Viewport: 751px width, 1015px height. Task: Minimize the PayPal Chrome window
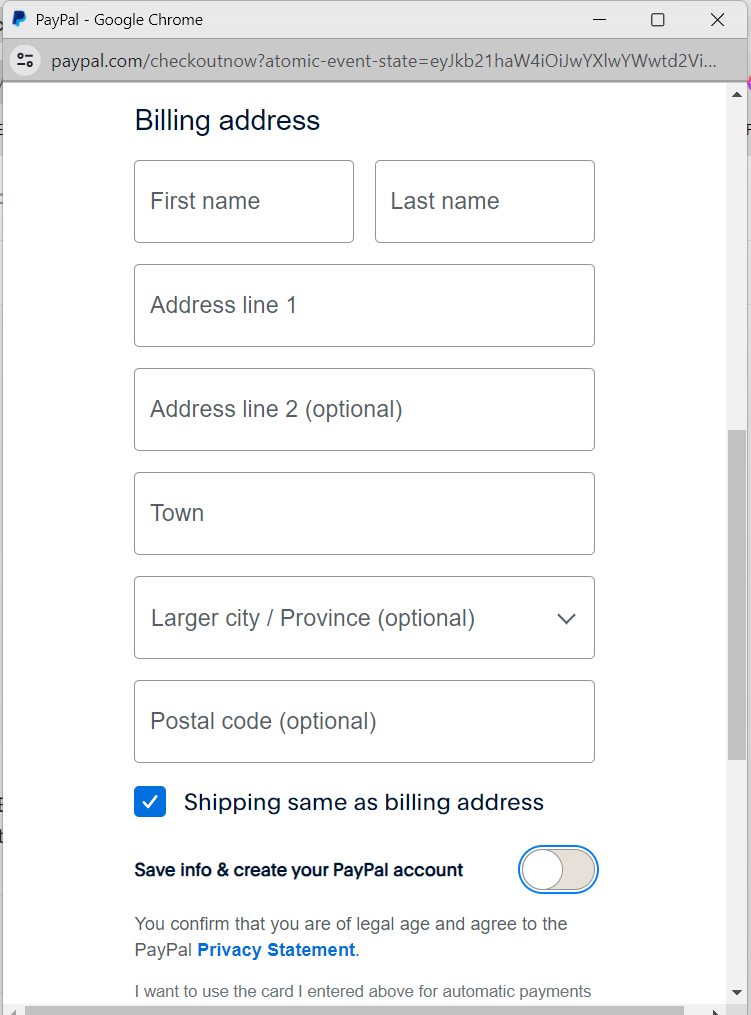pyautogui.click(x=600, y=19)
